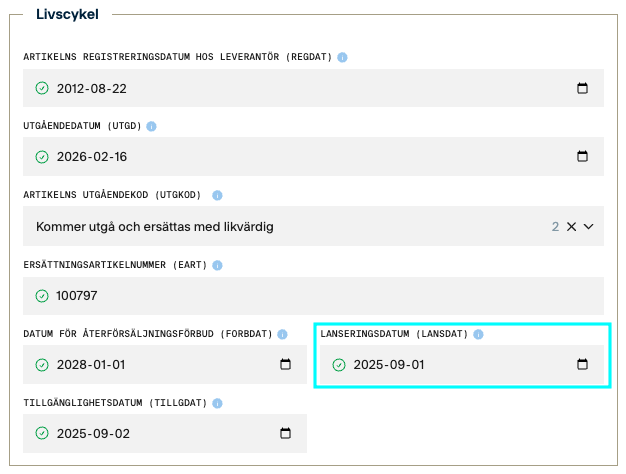Screen dimensions: 626x474
Task: Show info for Lanseringsdatum (LANSDAT)
Action: click(x=478, y=334)
